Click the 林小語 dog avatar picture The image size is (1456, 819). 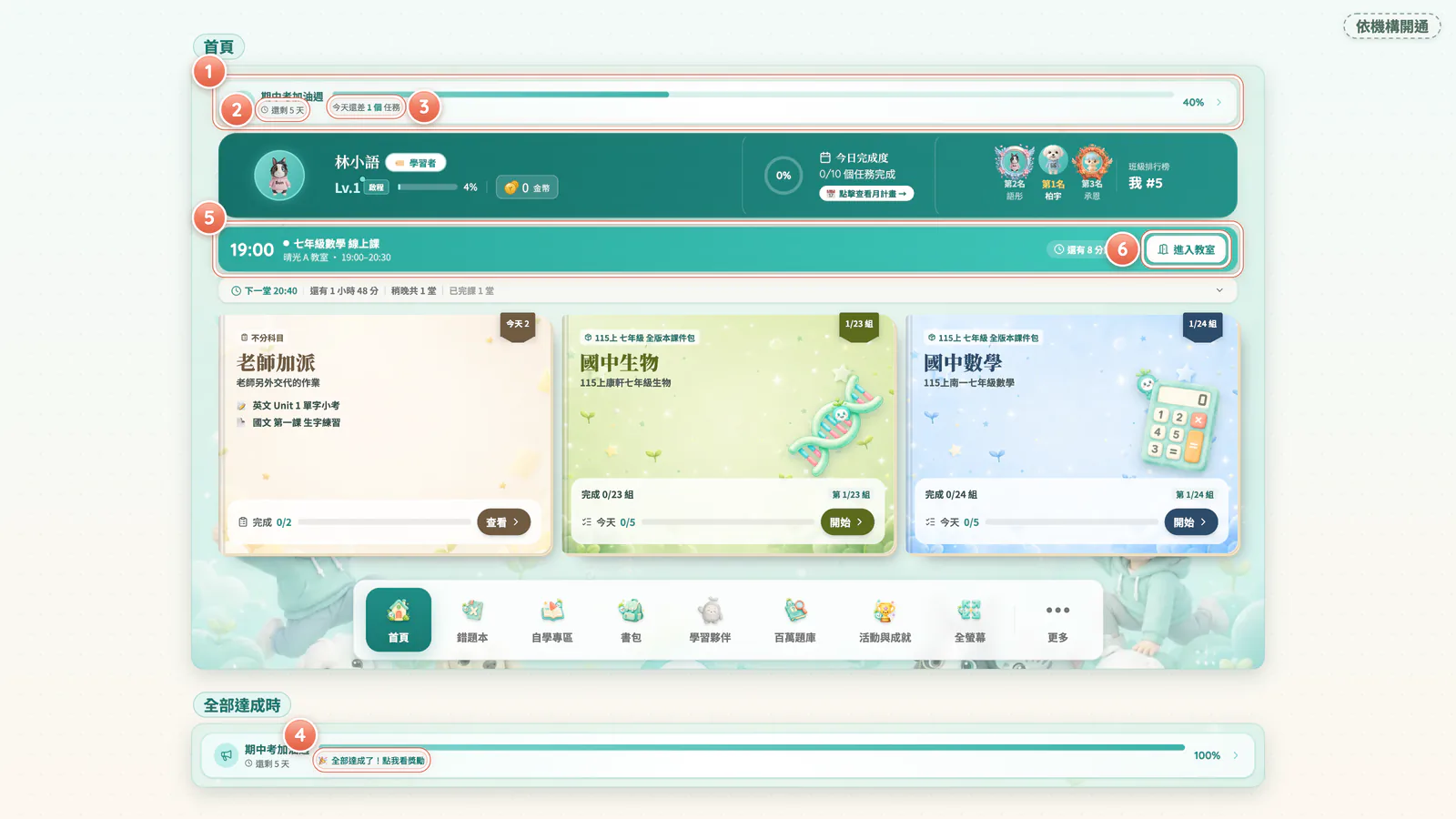pyautogui.click(x=279, y=175)
